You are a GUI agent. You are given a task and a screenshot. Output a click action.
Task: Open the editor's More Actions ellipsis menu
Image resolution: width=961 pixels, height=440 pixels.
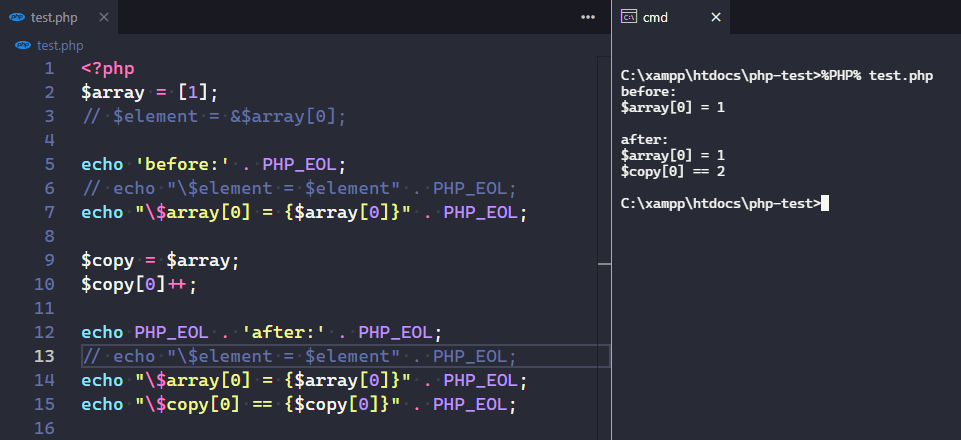point(588,17)
